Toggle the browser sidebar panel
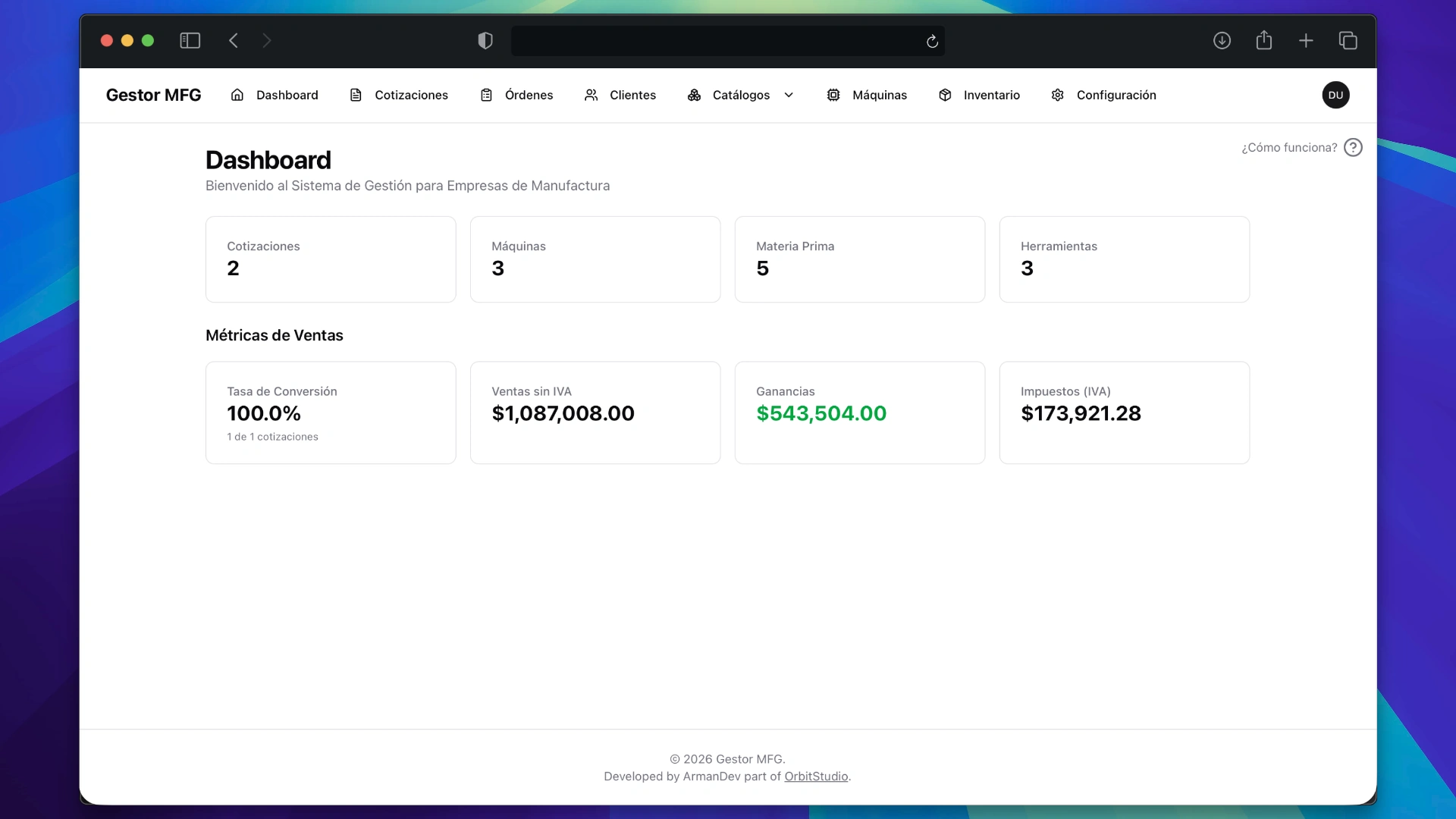This screenshot has width=1456, height=819. pos(190,40)
